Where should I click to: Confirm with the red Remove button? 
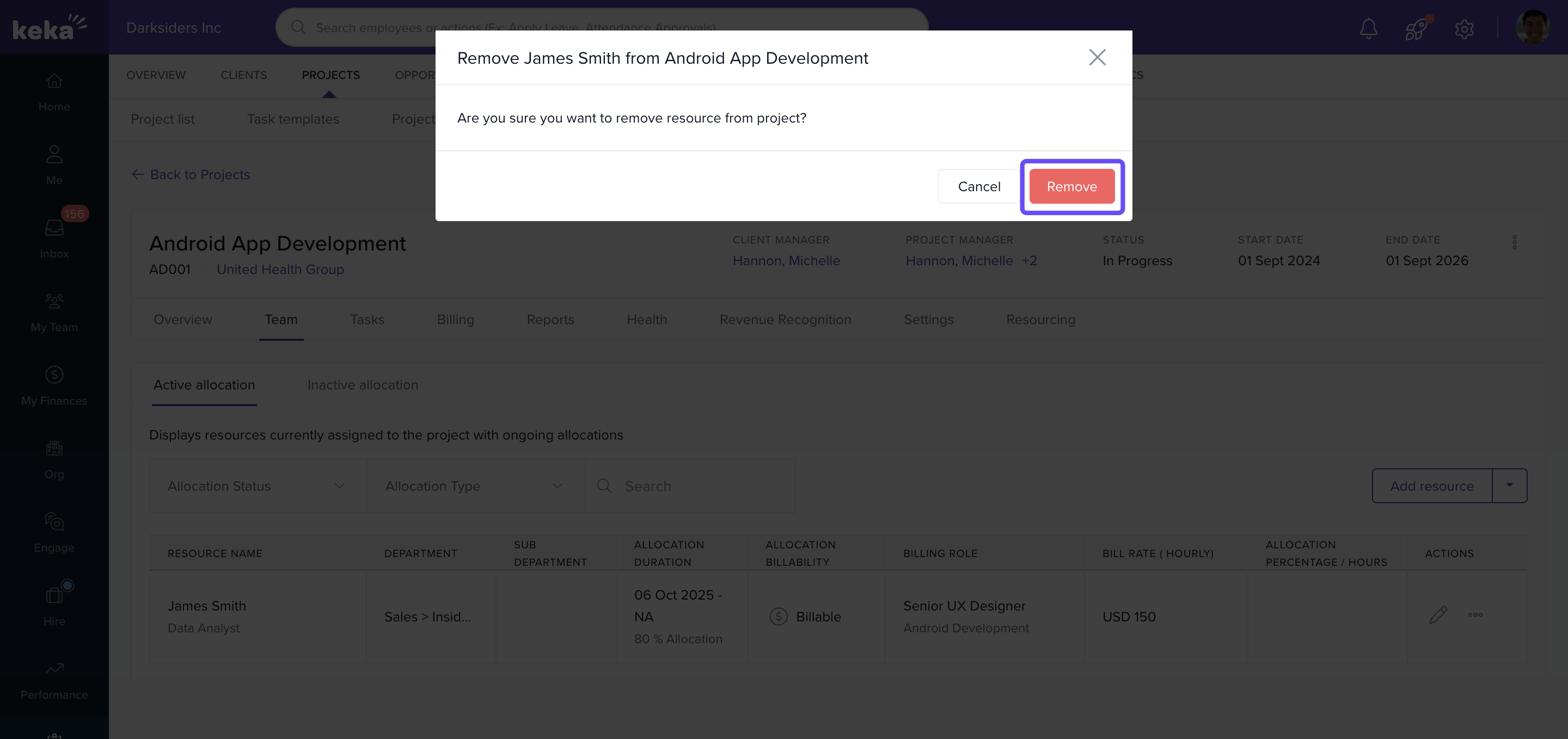click(x=1071, y=186)
